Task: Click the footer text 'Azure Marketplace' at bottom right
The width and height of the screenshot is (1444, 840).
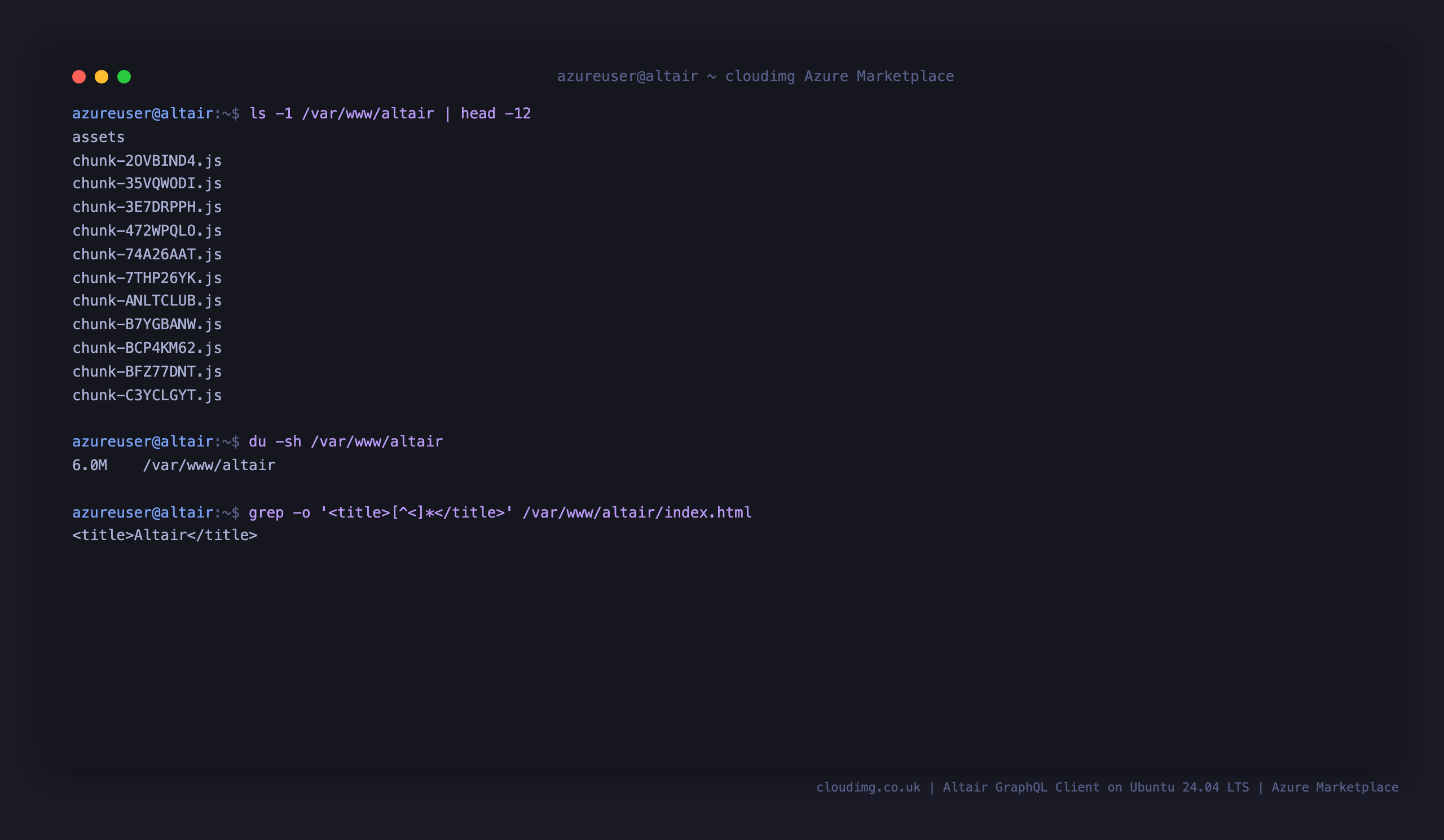Action: (1335, 788)
